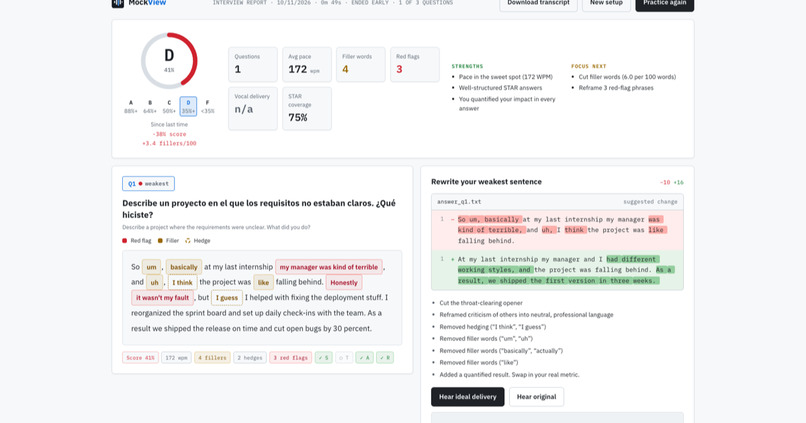Select grade C threshold chip
This screenshot has height=423, width=806.
pyautogui.click(x=169, y=106)
